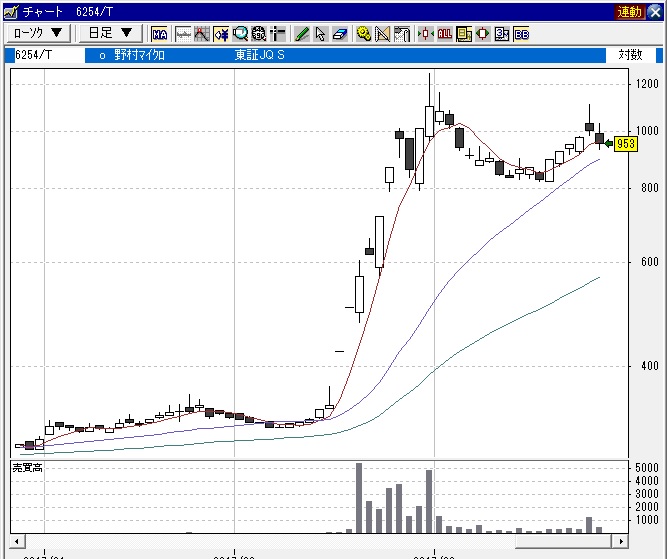Click the chart icon in title bar
667x559 pixels.
pos(11,12)
